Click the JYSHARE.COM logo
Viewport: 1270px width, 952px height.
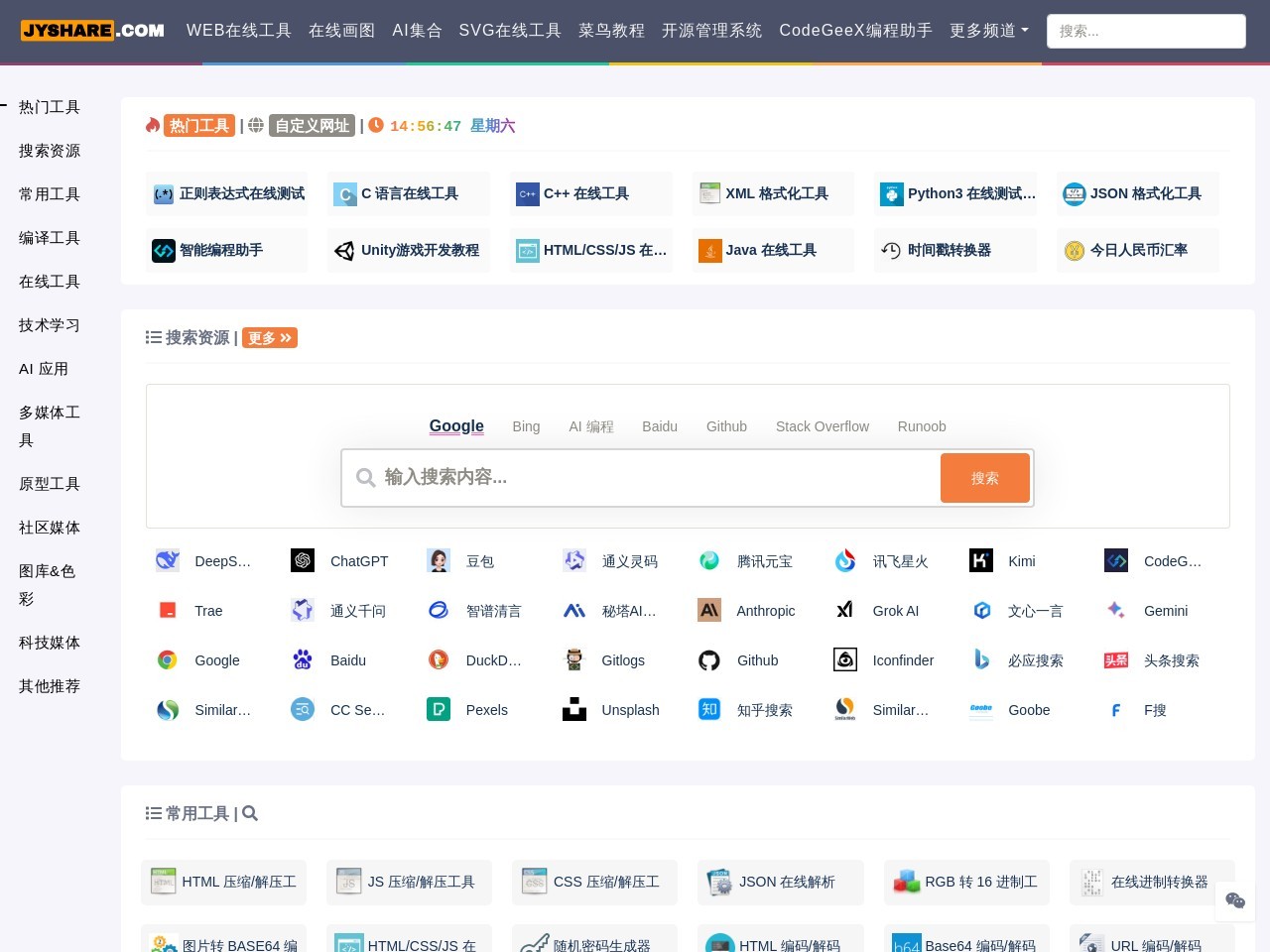tap(93, 31)
